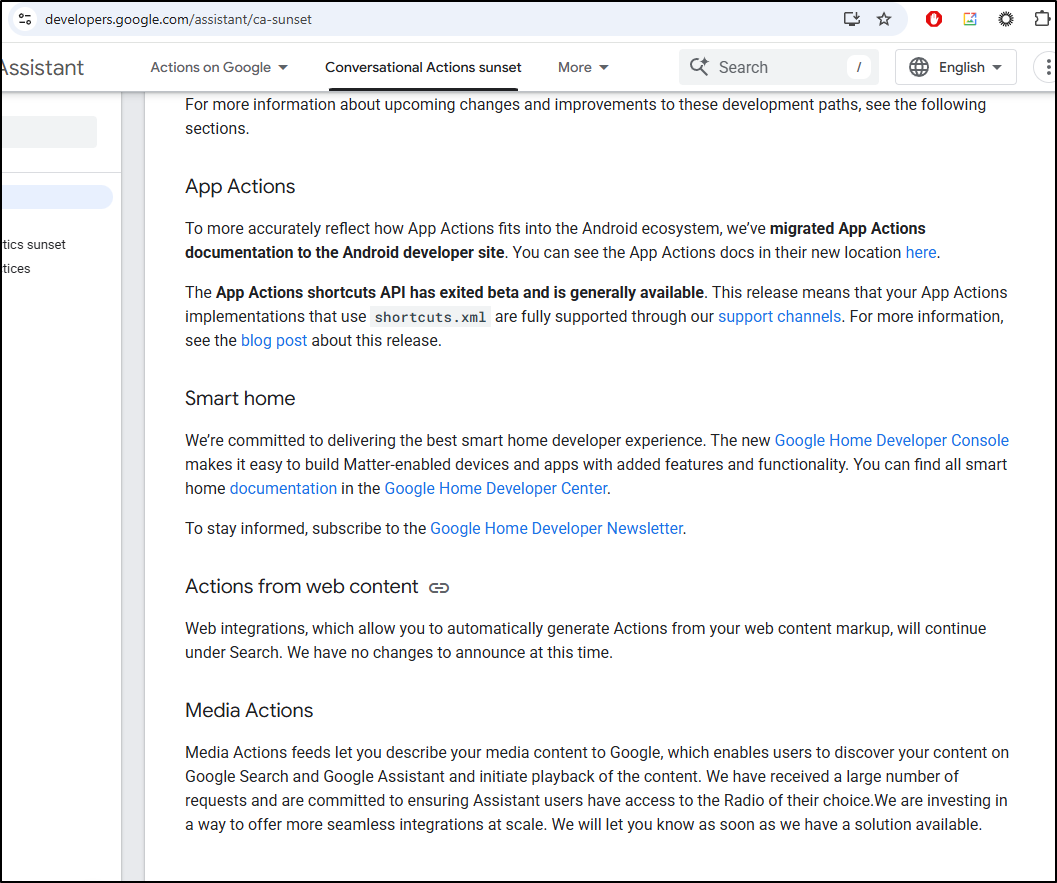The width and height of the screenshot is (1057, 883).
Task: Click the 'tics sunset' sidebar item
Action: (x=34, y=244)
